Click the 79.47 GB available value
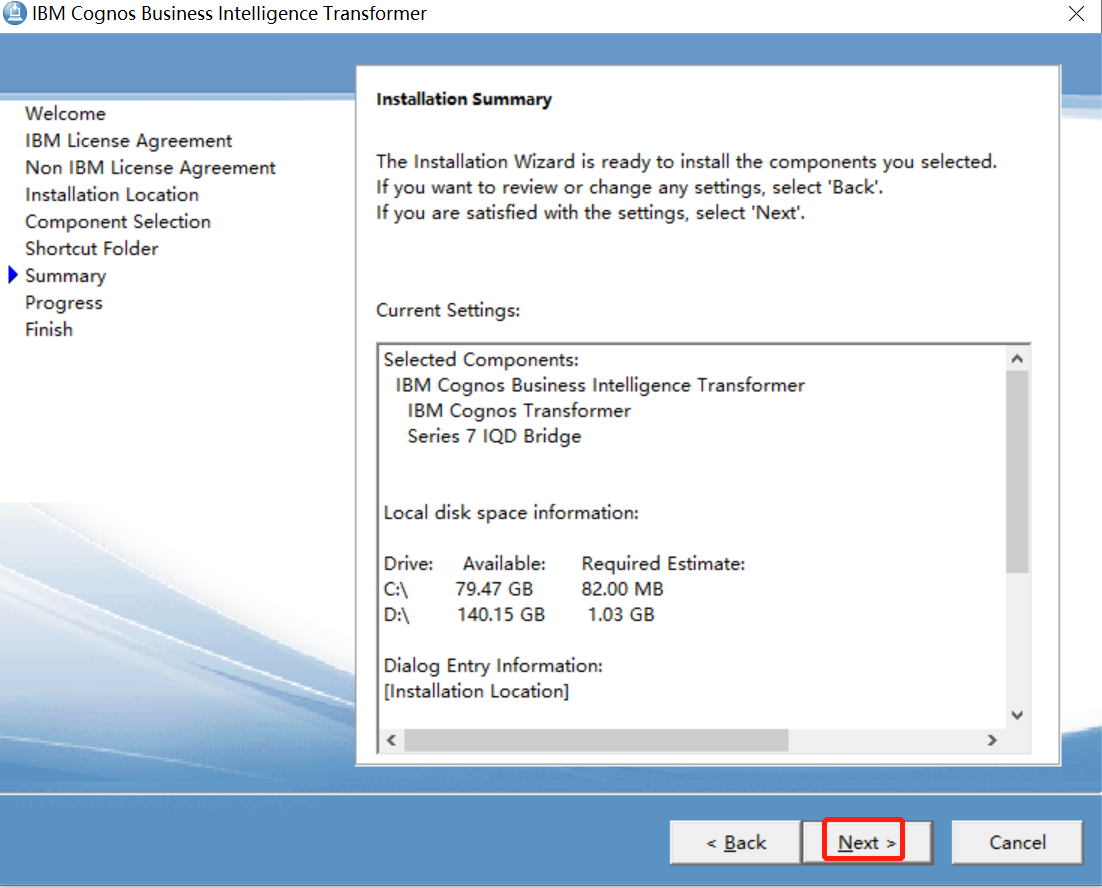Image resolution: width=1102 pixels, height=888 pixels. pyautogui.click(x=494, y=589)
